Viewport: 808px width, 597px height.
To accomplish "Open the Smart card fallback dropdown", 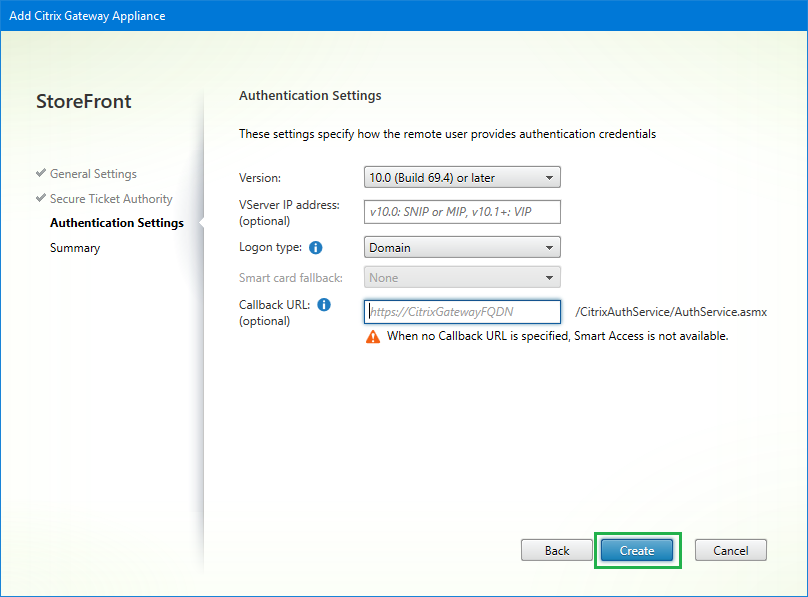I will (462, 278).
